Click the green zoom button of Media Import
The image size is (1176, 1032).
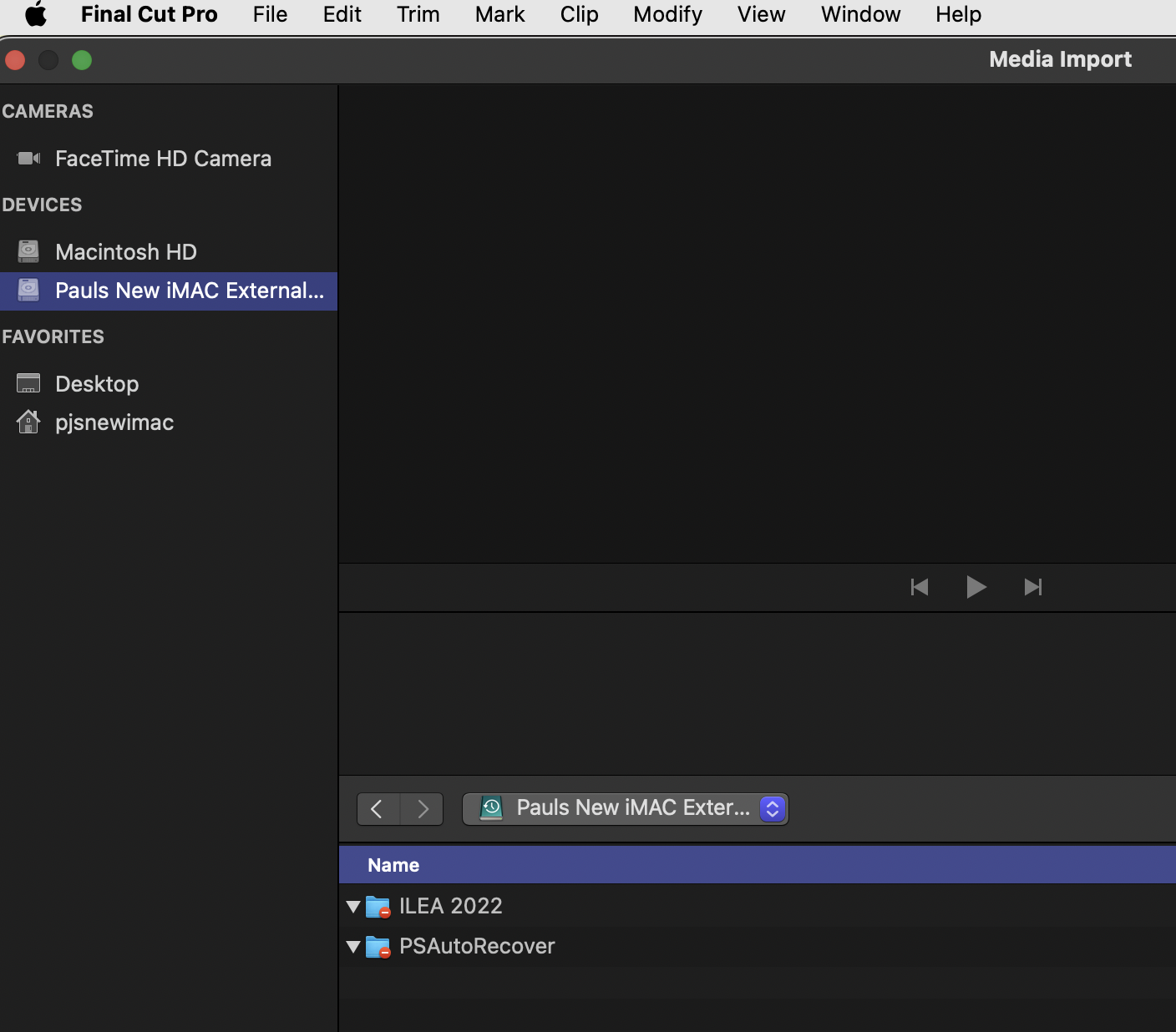[x=82, y=60]
